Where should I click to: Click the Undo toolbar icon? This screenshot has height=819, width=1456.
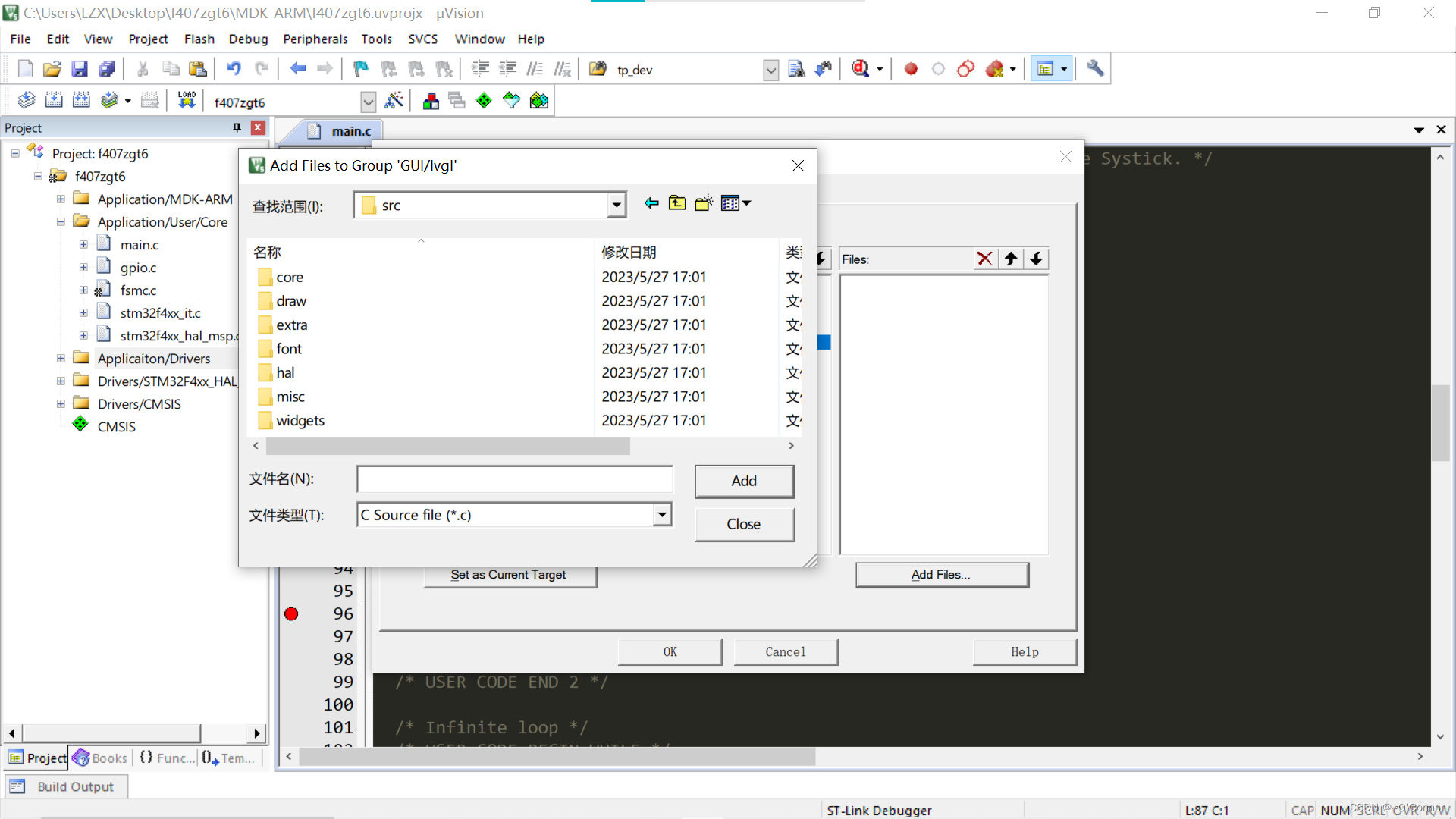coord(234,69)
